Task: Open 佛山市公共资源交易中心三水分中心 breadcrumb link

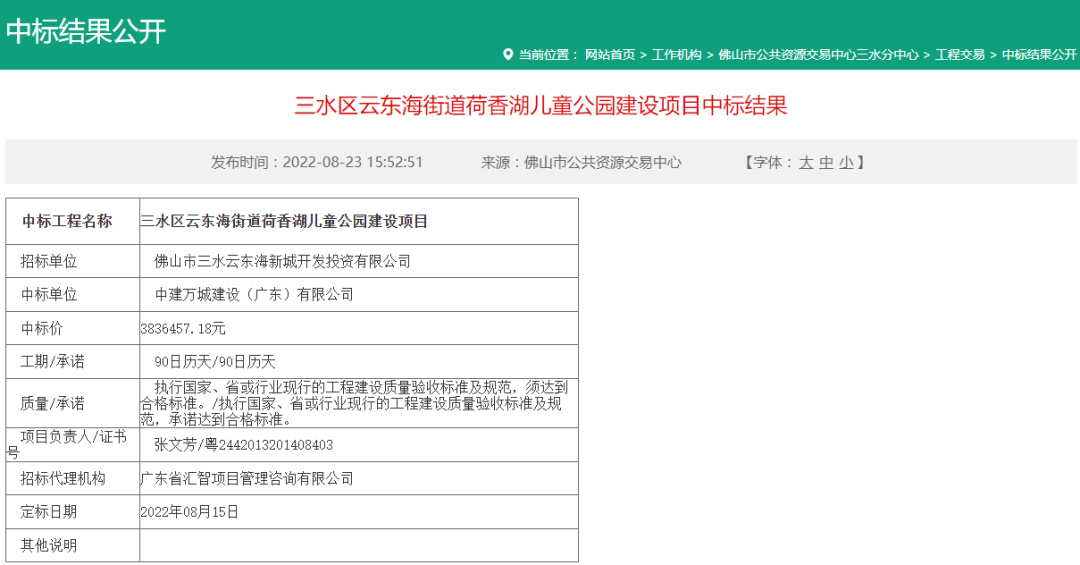Action: click(x=818, y=54)
